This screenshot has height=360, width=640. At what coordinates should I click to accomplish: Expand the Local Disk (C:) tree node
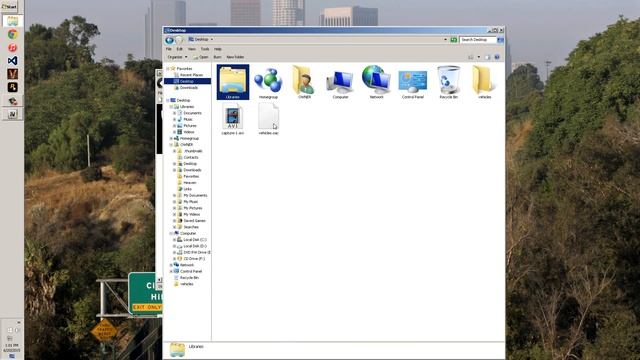click(x=174, y=240)
